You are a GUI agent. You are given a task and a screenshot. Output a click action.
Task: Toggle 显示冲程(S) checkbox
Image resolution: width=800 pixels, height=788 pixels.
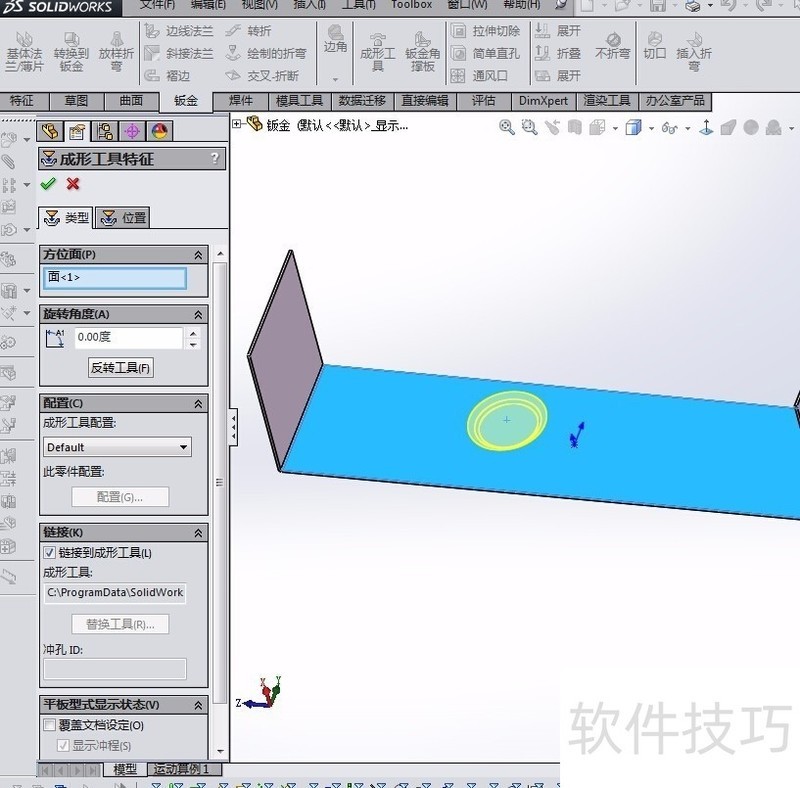point(63,745)
